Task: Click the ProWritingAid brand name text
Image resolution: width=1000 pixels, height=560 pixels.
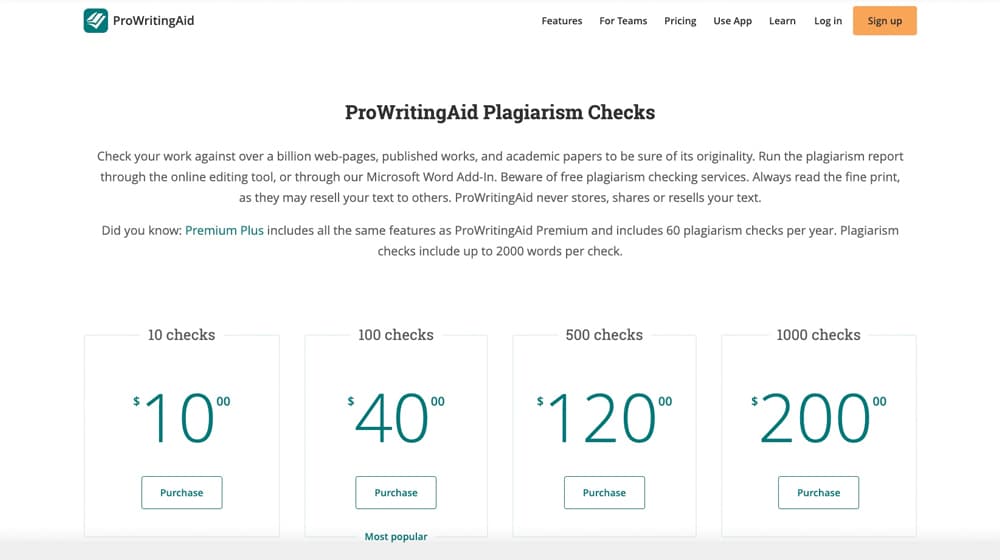Action: click(x=153, y=20)
